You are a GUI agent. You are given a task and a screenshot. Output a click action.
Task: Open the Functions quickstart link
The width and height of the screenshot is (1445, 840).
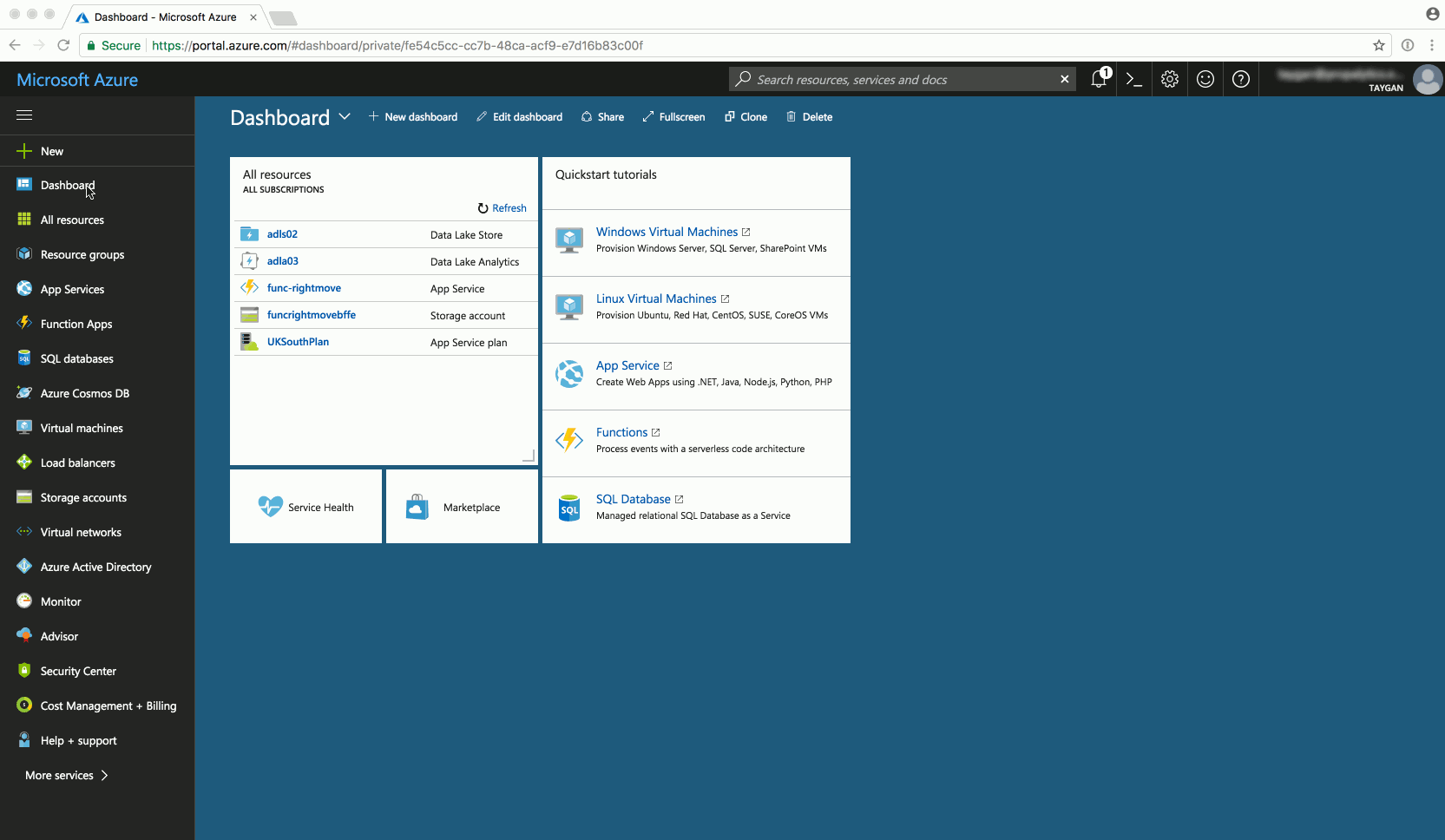pyautogui.click(x=621, y=432)
